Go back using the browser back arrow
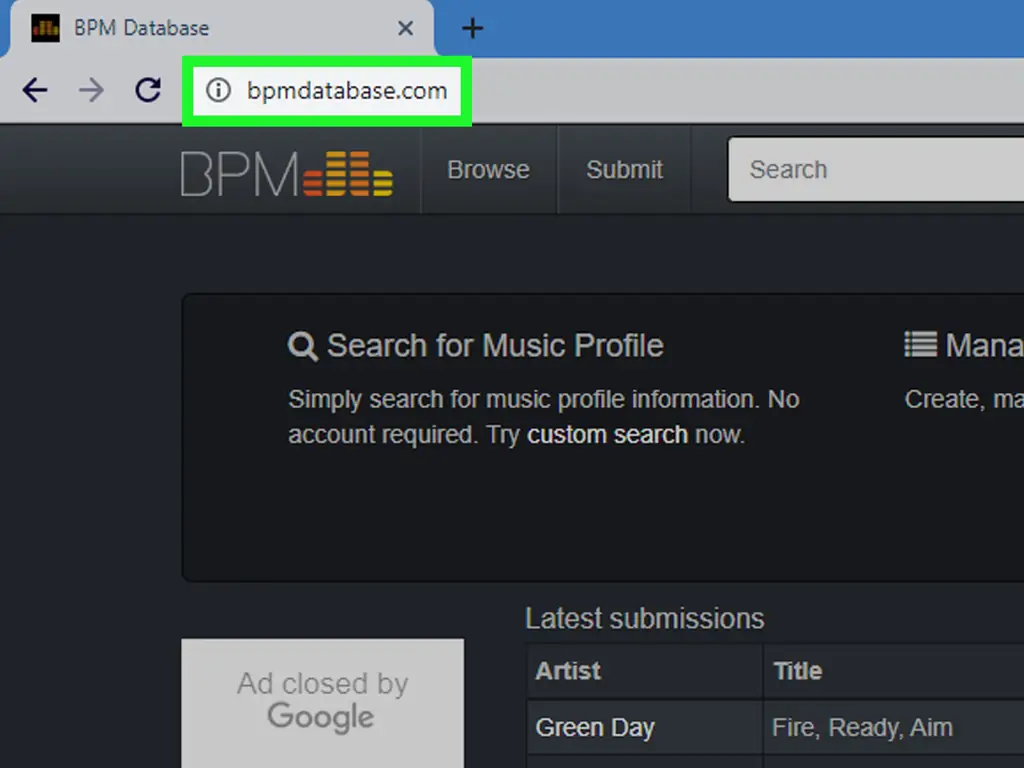The width and height of the screenshot is (1024, 768). point(35,90)
